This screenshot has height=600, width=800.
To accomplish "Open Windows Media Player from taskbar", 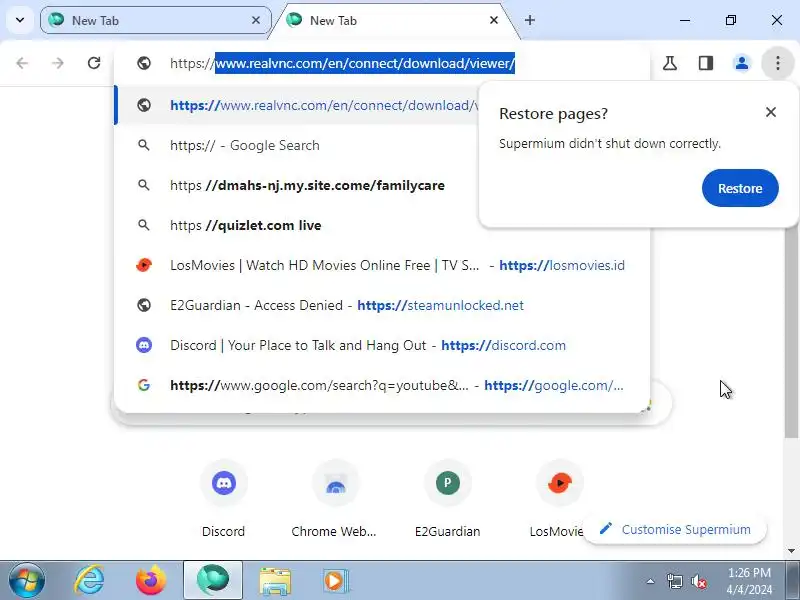I will tap(336, 581).
